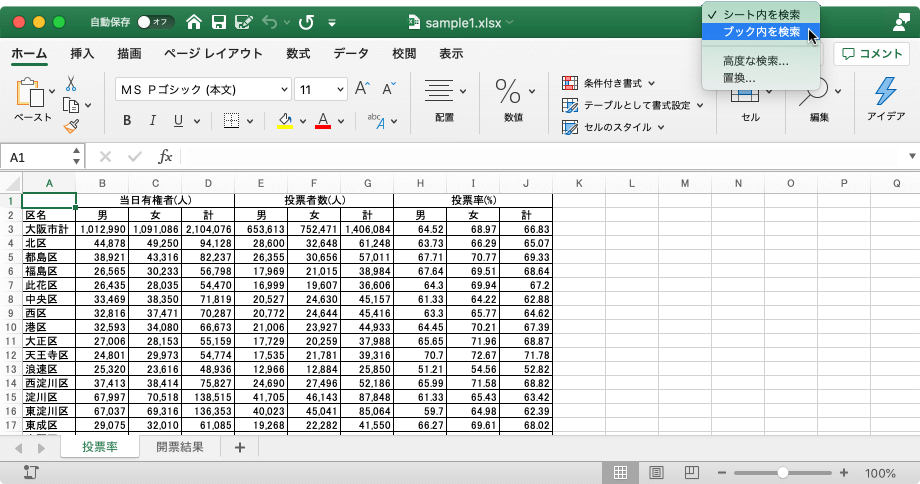This screenshot has width=920, height=484.
Task: Click the Comments コメント button
Action: [x=872, y=53]
